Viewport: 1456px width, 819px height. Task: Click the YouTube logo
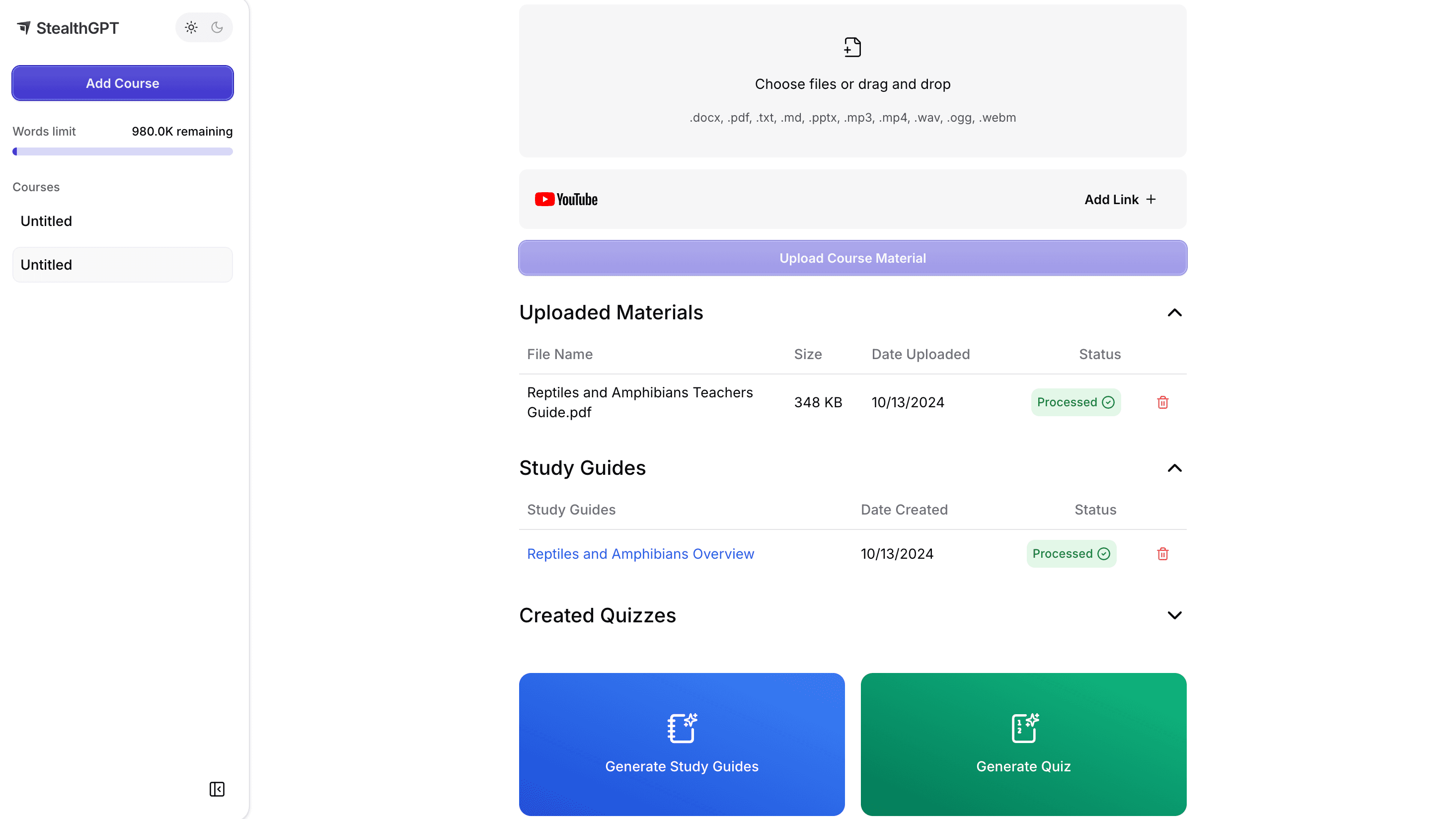pos(566,200)
